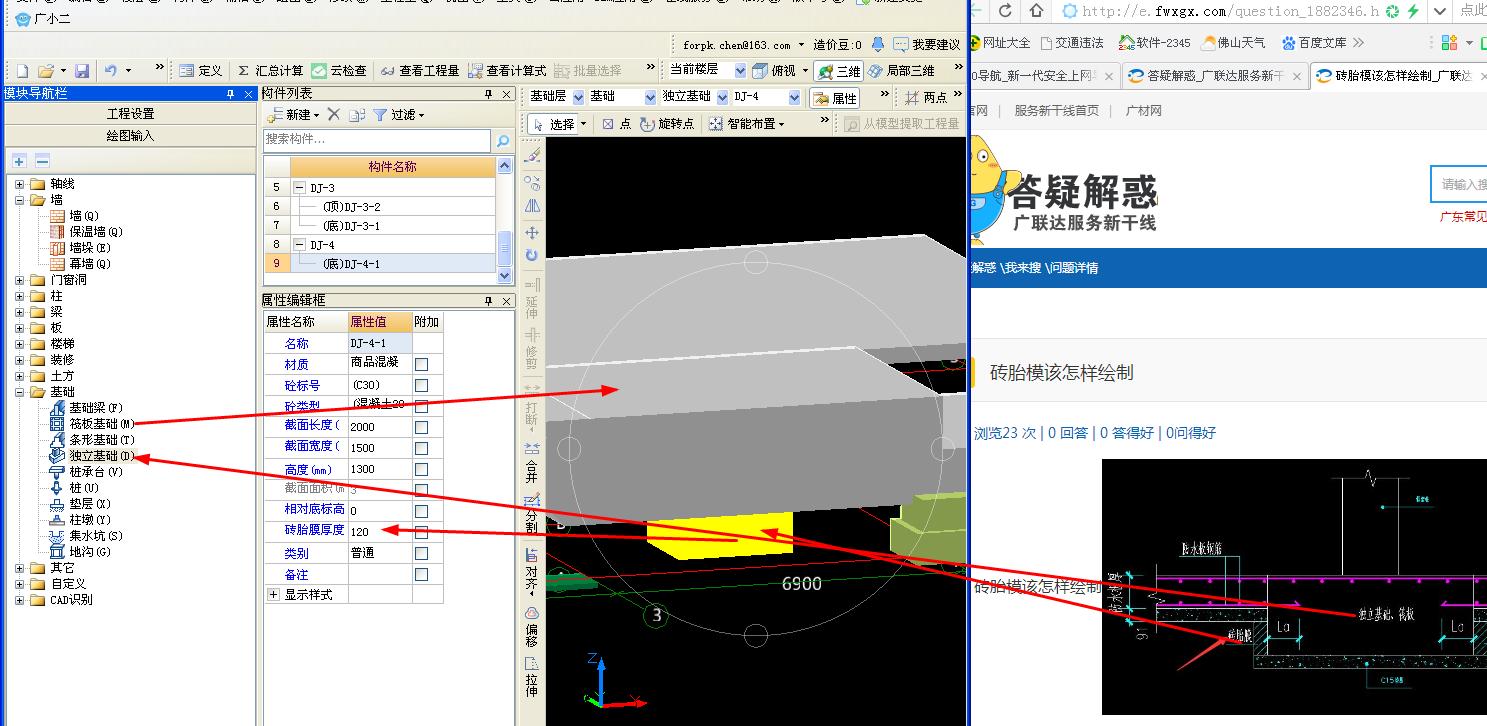Image resolution: width=1487 pixels, height=726 pixels.
Task: Open 智能布置 smart layout menu
Action: pos(747,124)
